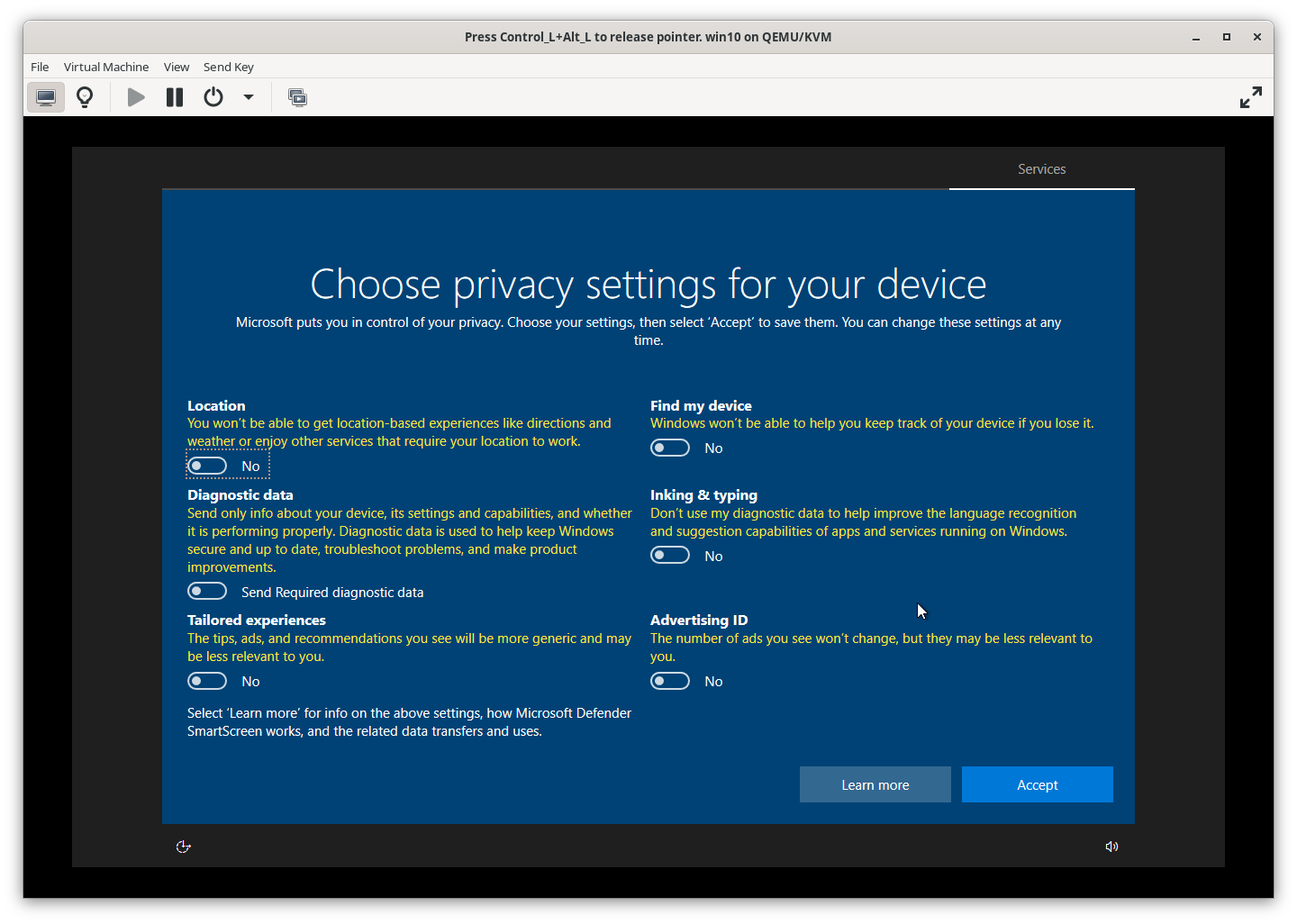The width and height of the screenshot is (1297, 924).
Task: Switch VM viewer to fullscreen
Action: click(1251, 97)
